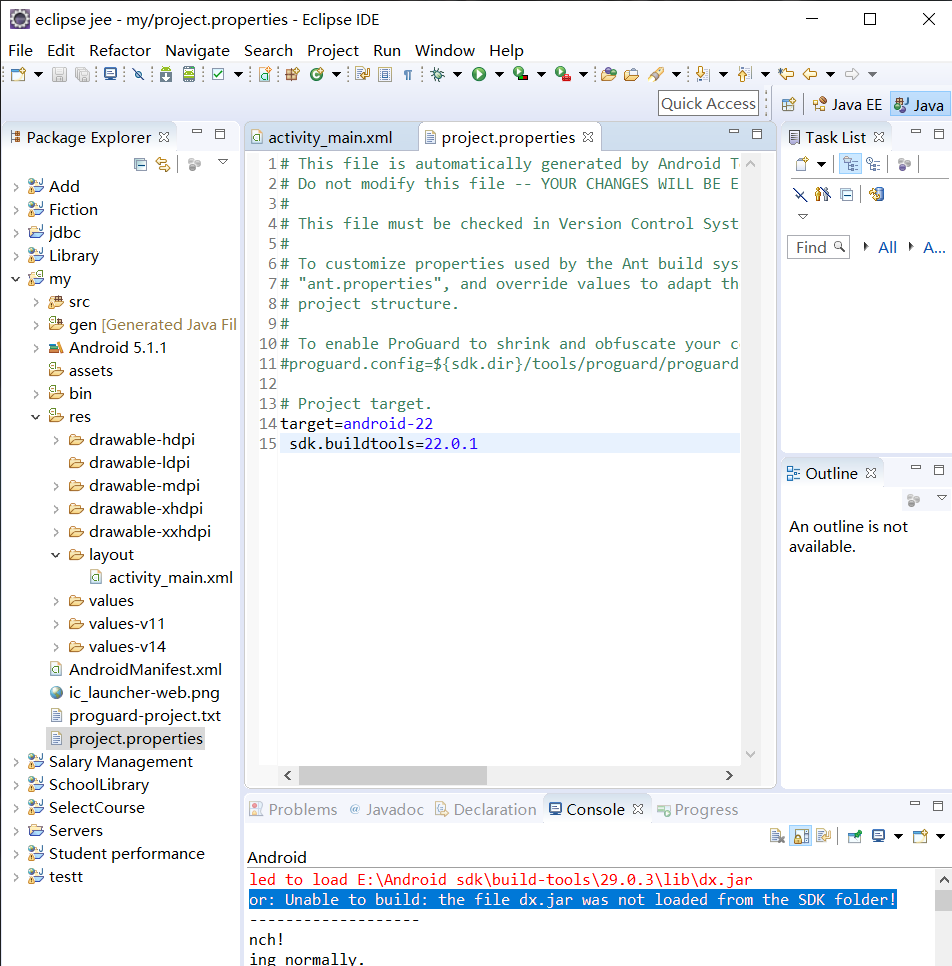
Task: Click the Quick Access search field
Action: (x=709, y=104)
